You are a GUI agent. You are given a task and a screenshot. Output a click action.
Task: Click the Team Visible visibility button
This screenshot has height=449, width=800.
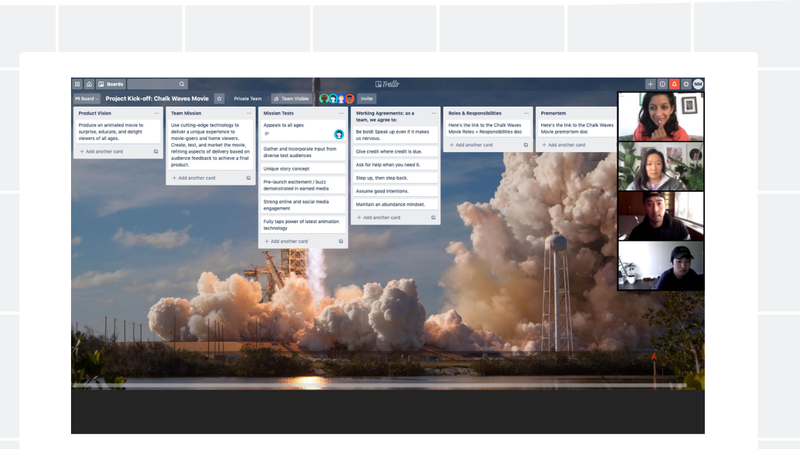tap(291, 99)
